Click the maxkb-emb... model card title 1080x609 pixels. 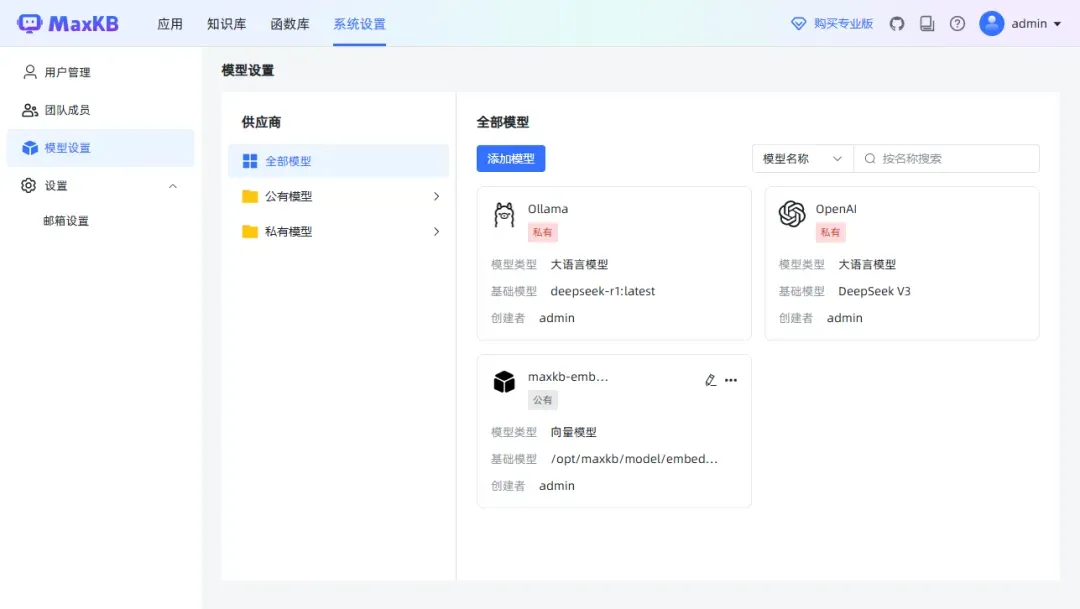568,377
